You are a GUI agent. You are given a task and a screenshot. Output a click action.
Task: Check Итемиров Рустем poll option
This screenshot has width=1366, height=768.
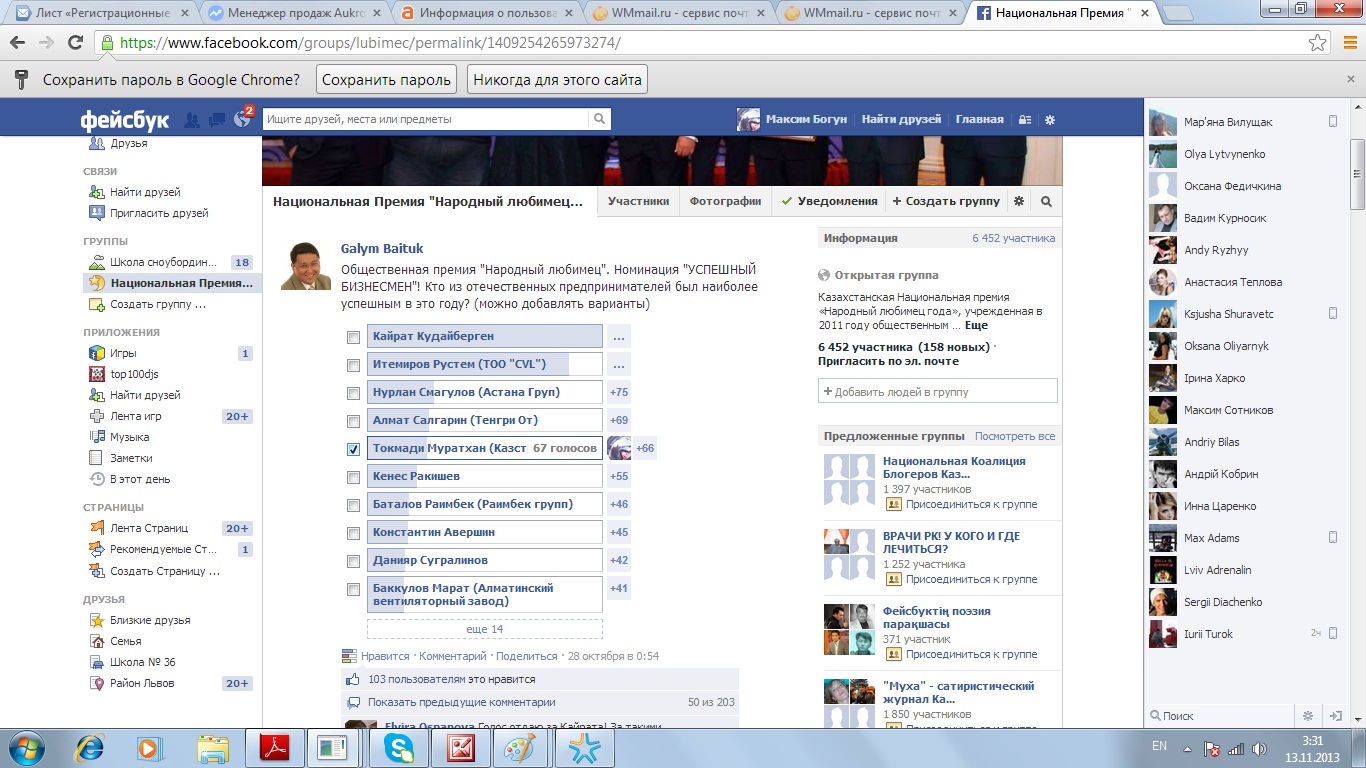click(x=353, y=365)
